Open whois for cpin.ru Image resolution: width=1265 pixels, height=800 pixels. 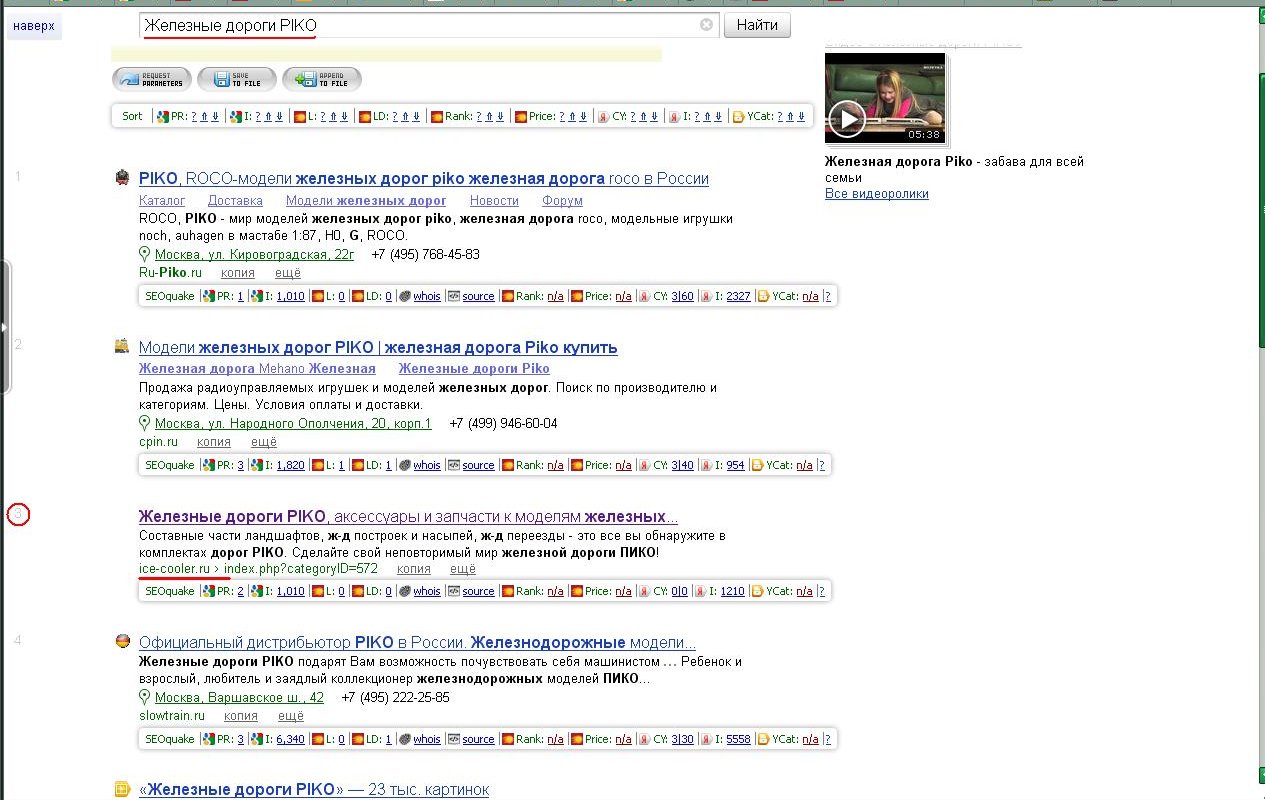(427, 465)
